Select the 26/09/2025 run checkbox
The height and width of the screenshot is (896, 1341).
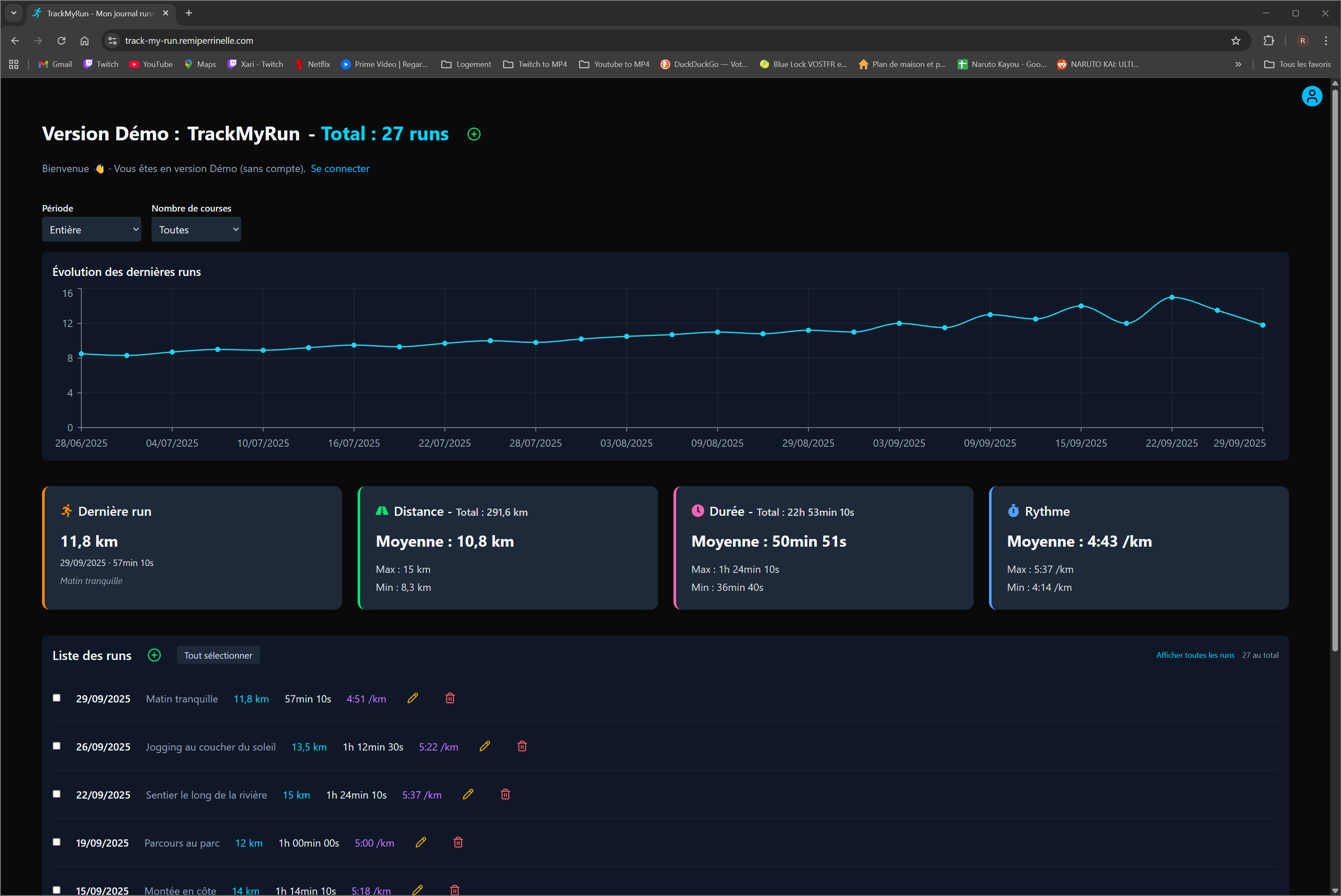(57, 746)
